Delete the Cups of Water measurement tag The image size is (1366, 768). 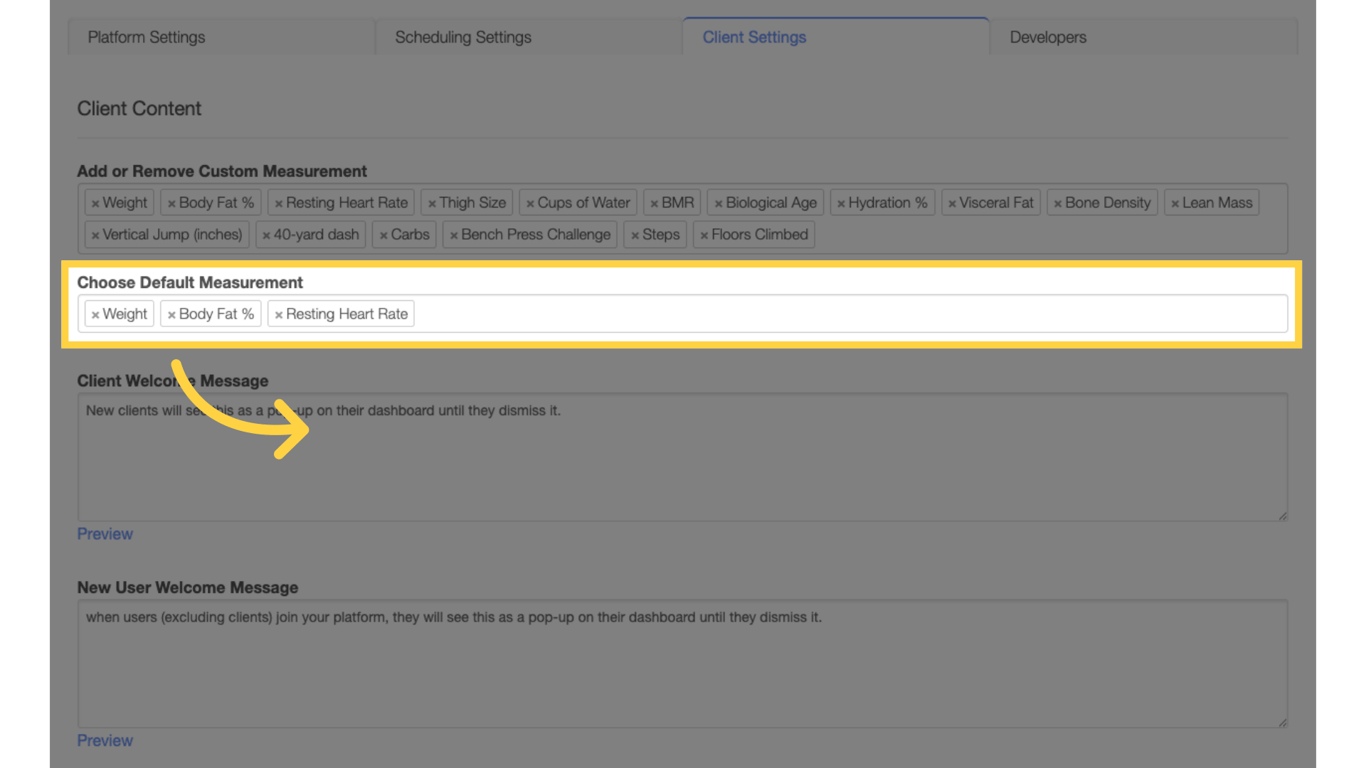pyautogui.click(x=530, y=204)
